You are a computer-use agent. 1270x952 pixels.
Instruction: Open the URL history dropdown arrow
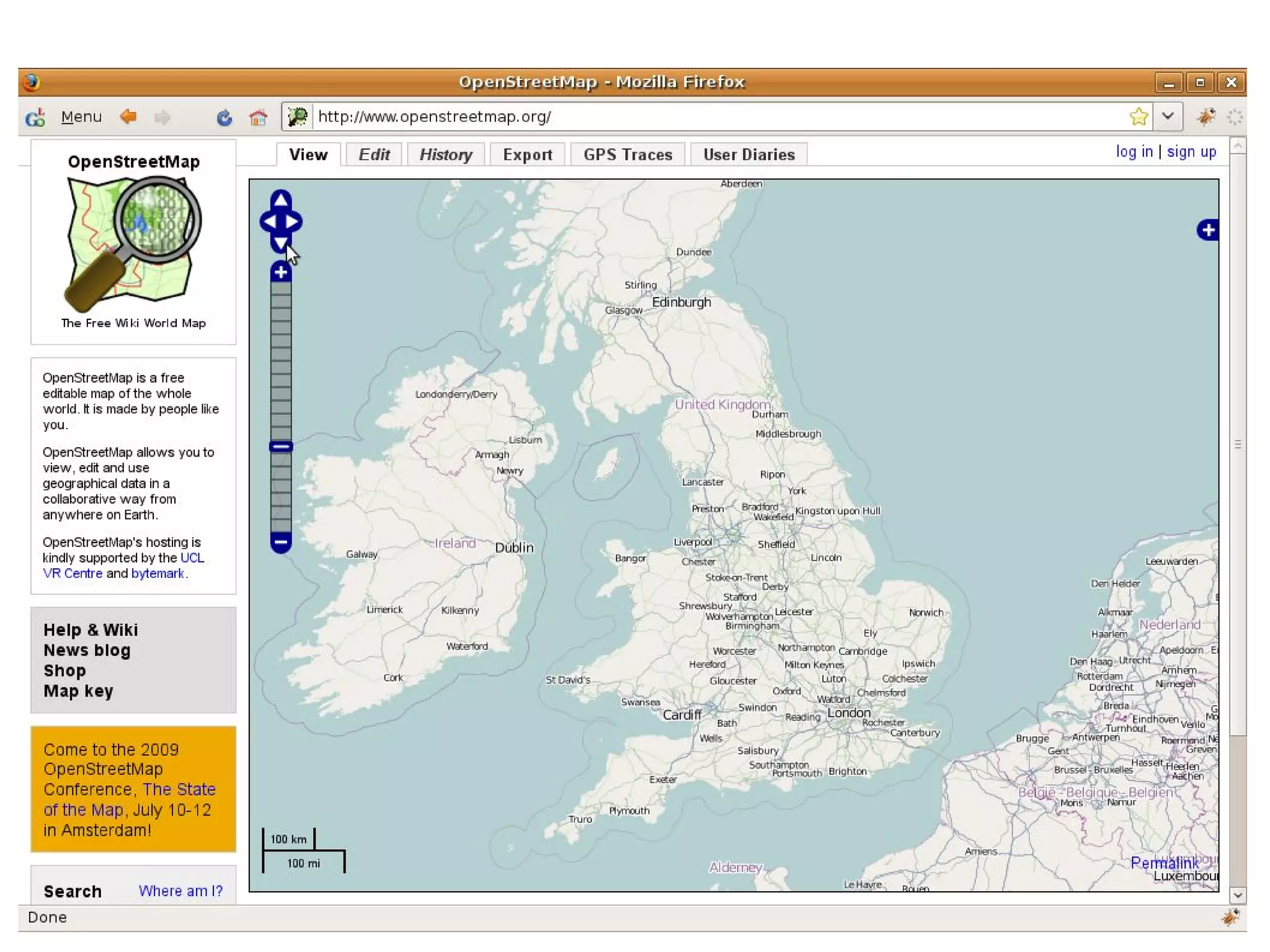[x=1168, y=117]
